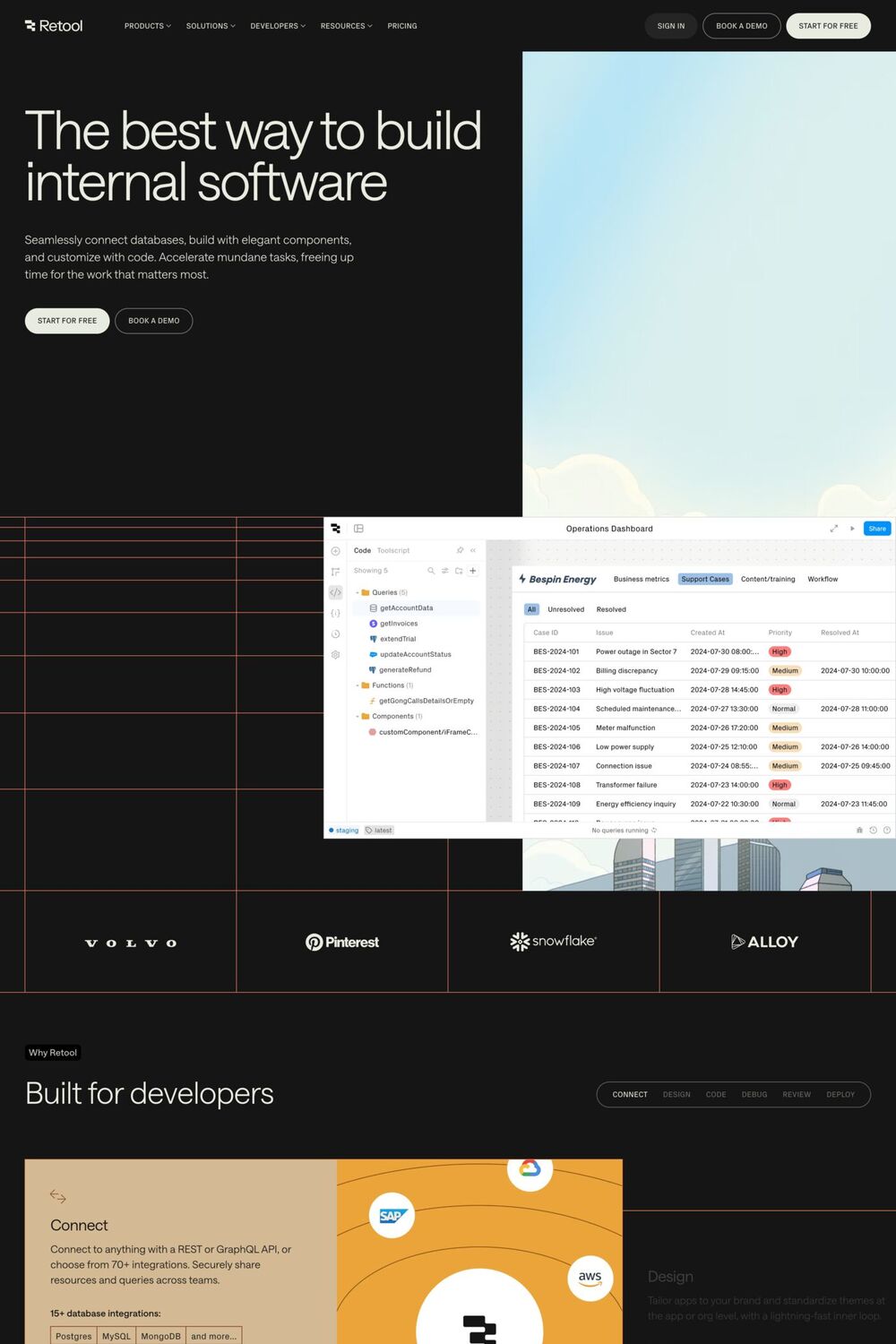Image resolution: width=896 pixels, height=1344 pixels.
Task: Select the Code panel icon in the left rail
Action: 335,592
